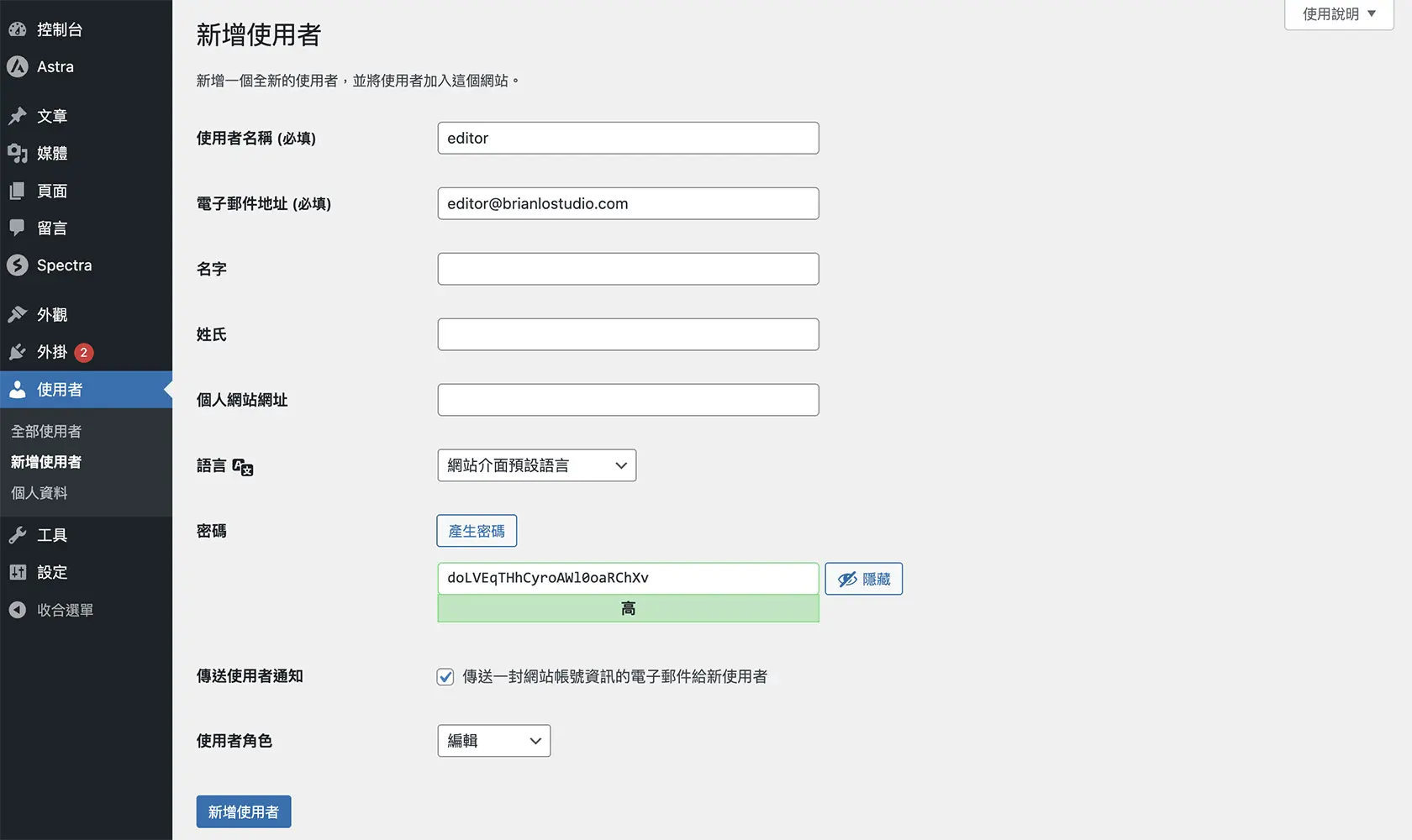This screenshot has width=1412, height=840.
Task: Go to the 文章 posts menu
Action: tap(86, 116)
